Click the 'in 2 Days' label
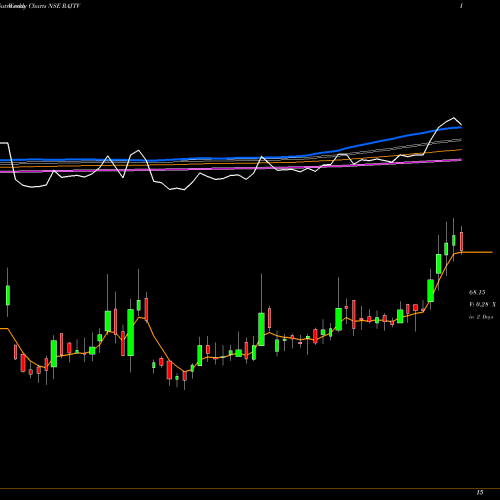 pyautogui.click(x=481, y=317)
